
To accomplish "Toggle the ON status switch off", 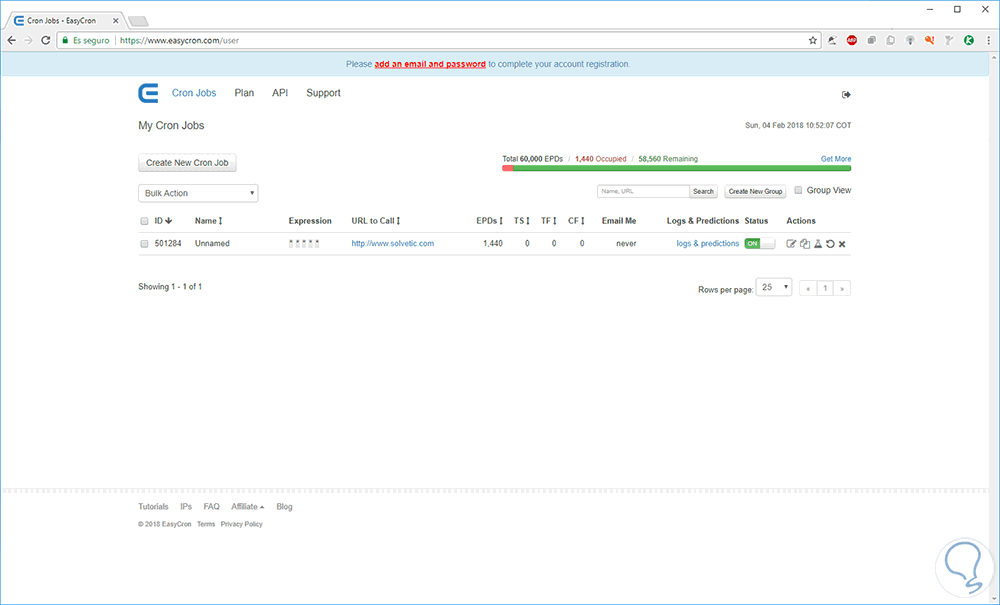I will [x=760, y=244].
